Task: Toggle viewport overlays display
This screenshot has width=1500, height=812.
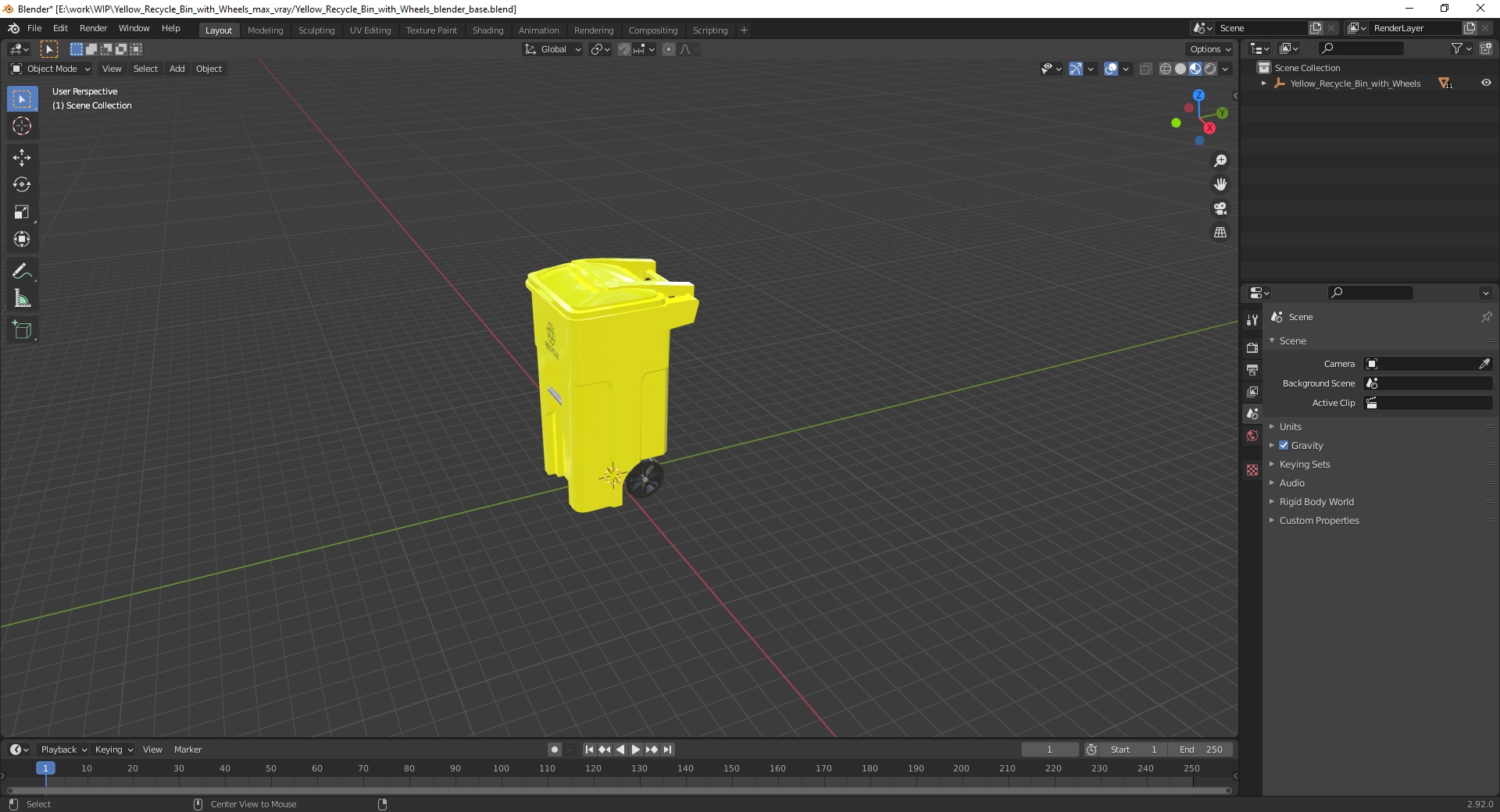Action: (x=1111, y=69)
